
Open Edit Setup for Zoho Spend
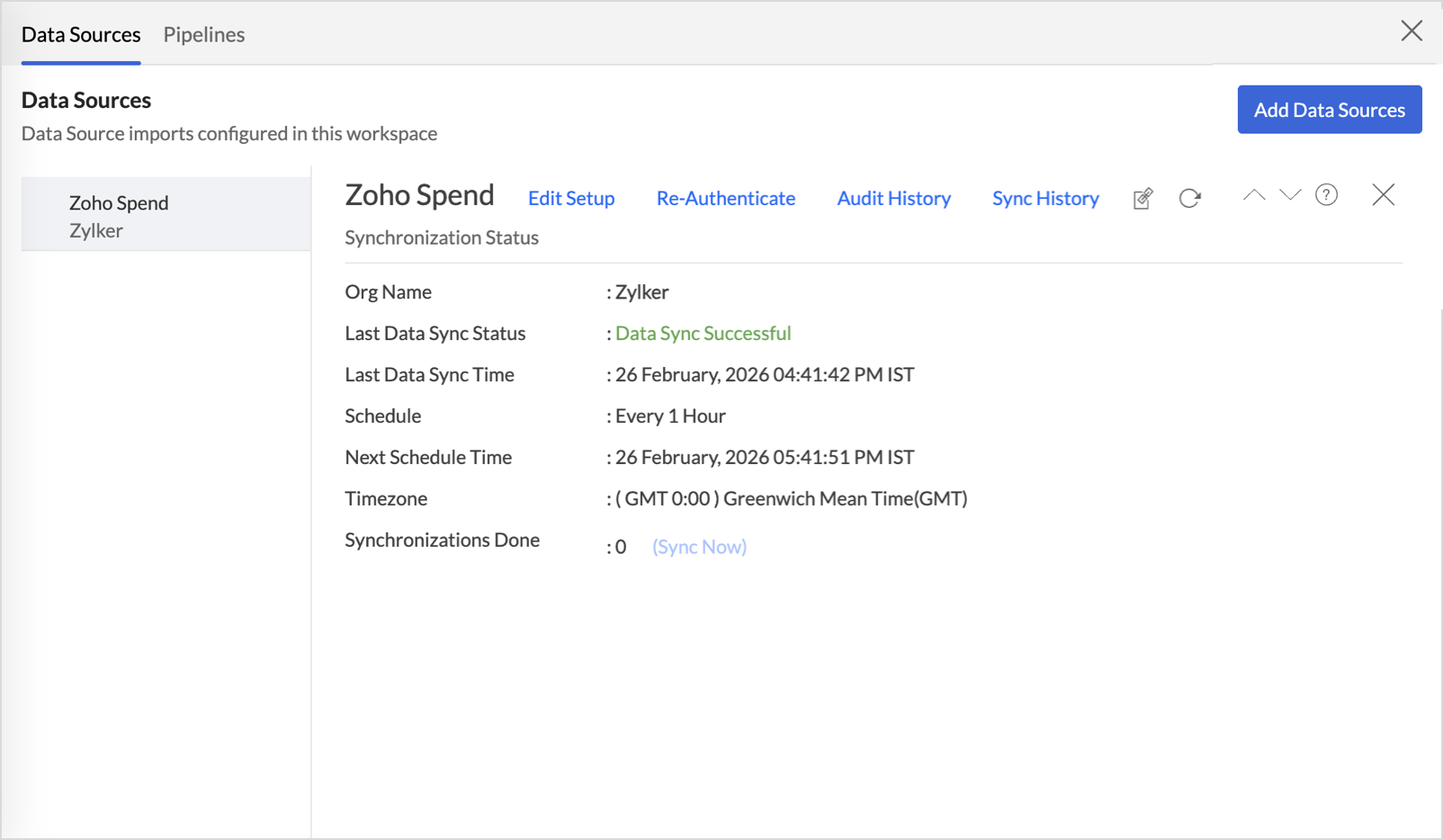click(x=571, y=198)
